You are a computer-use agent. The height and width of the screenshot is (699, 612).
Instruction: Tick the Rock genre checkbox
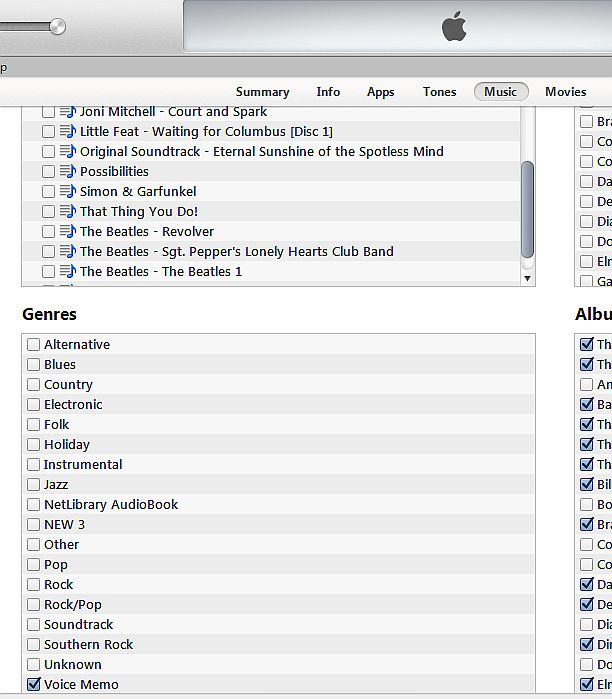coord(33,584)
